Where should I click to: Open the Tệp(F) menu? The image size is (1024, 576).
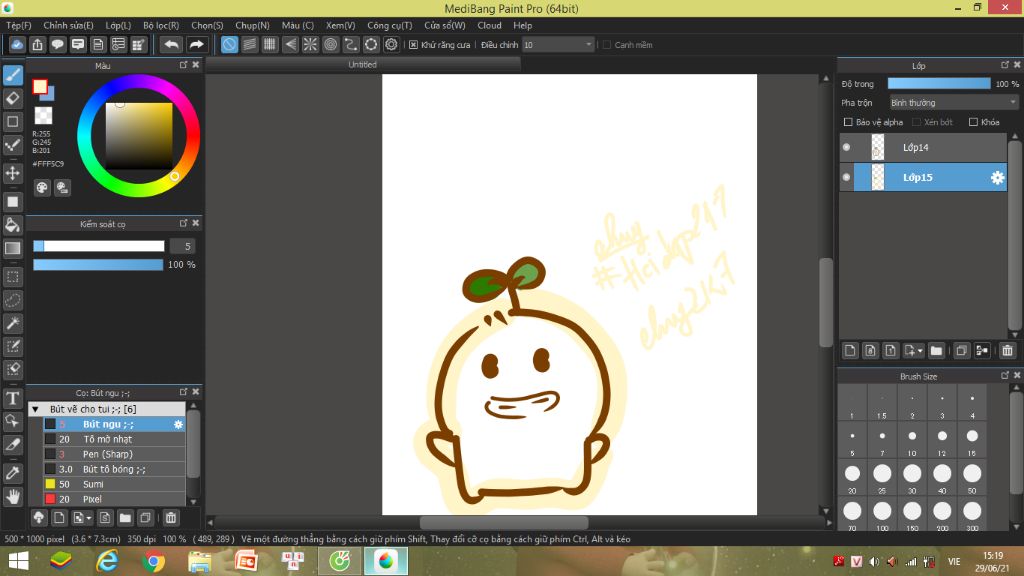point(19,25)
